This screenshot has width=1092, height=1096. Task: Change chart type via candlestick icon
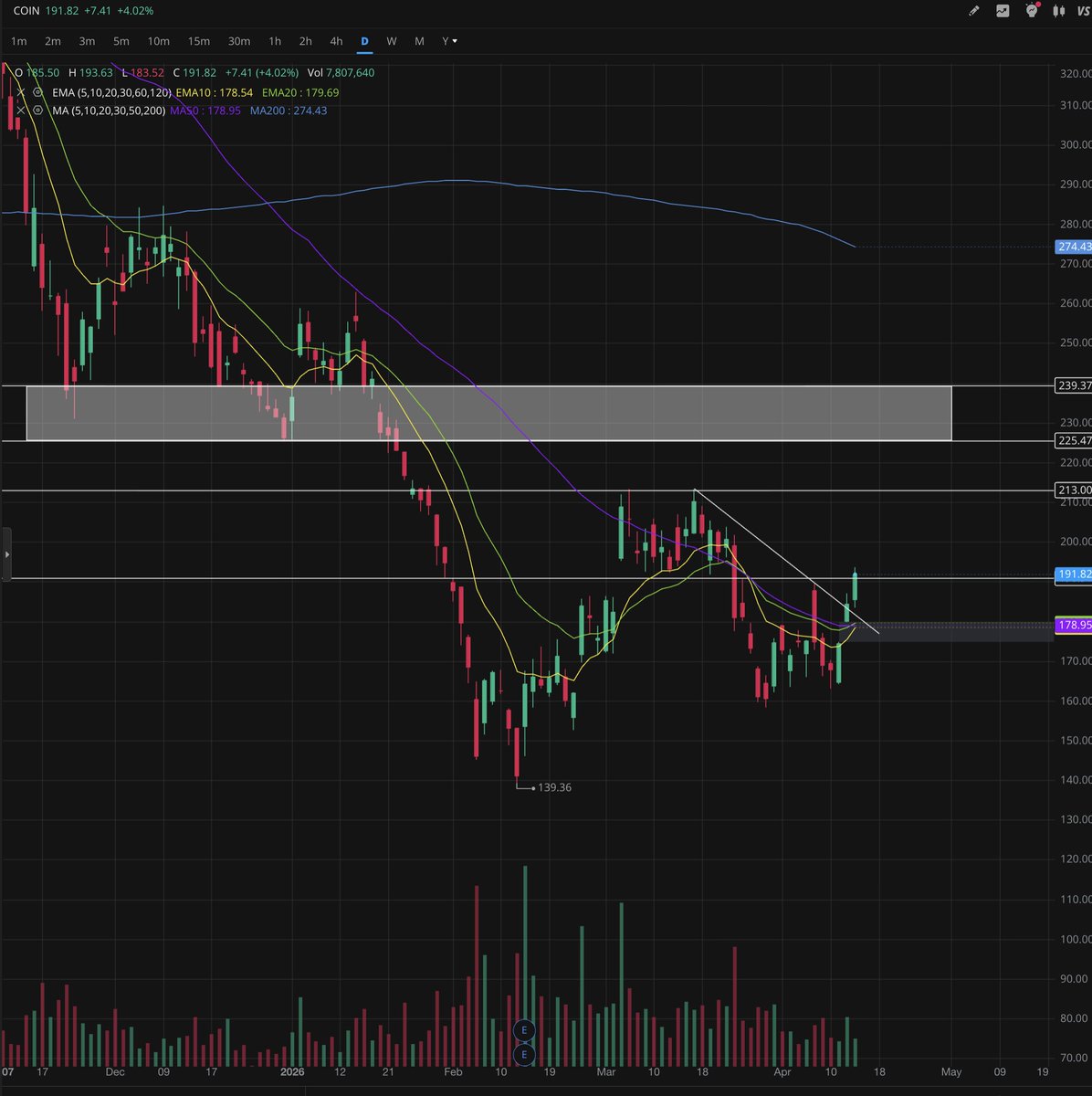1059,11
